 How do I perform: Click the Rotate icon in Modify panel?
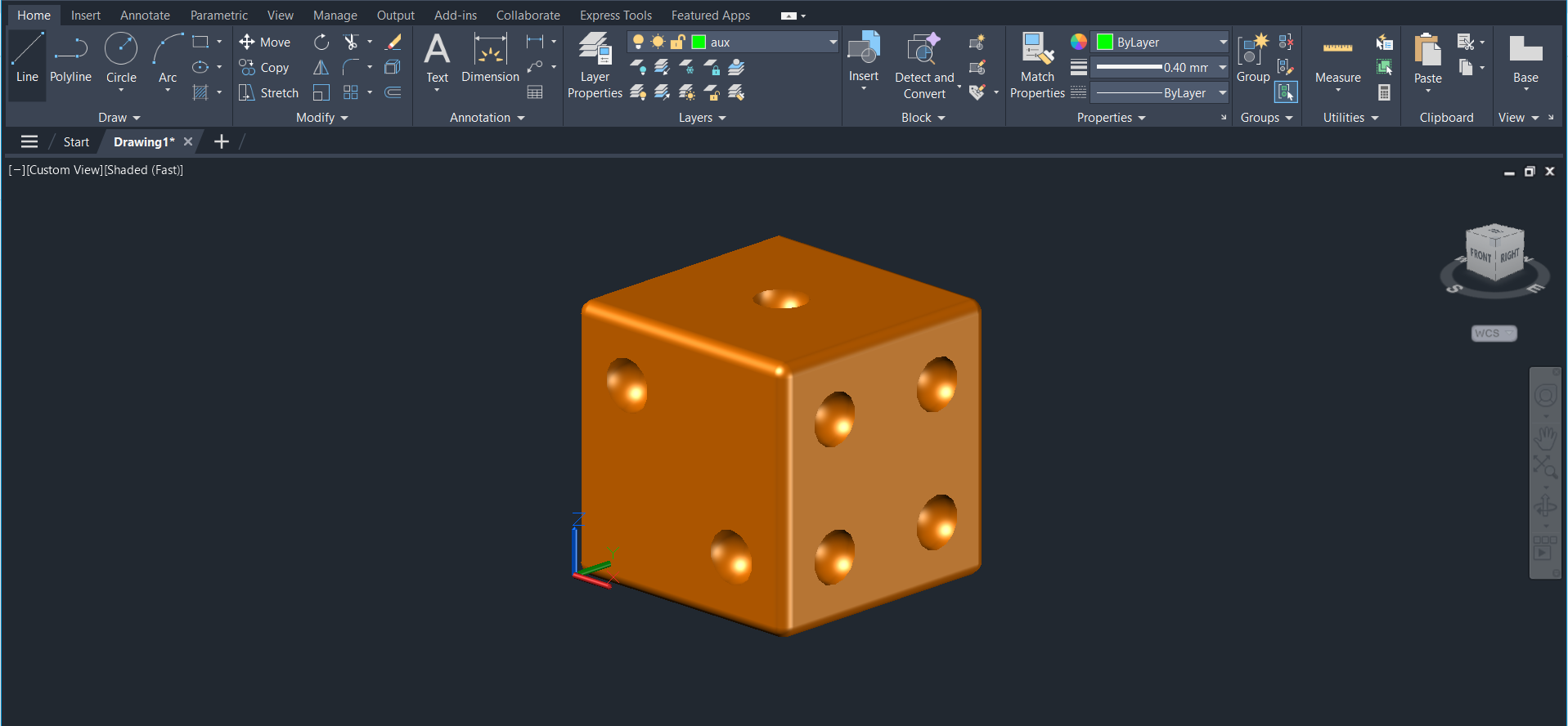click(x=321, y=42)
